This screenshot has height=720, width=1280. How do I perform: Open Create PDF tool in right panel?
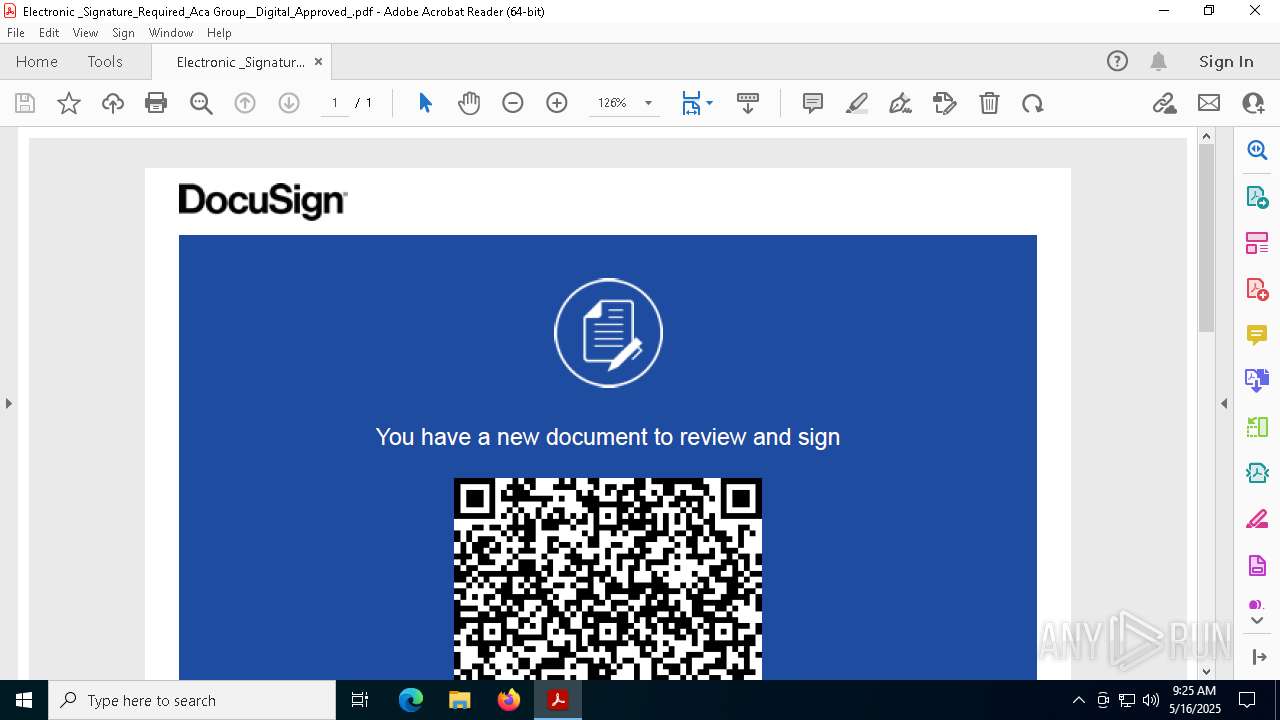[1257, 289]
